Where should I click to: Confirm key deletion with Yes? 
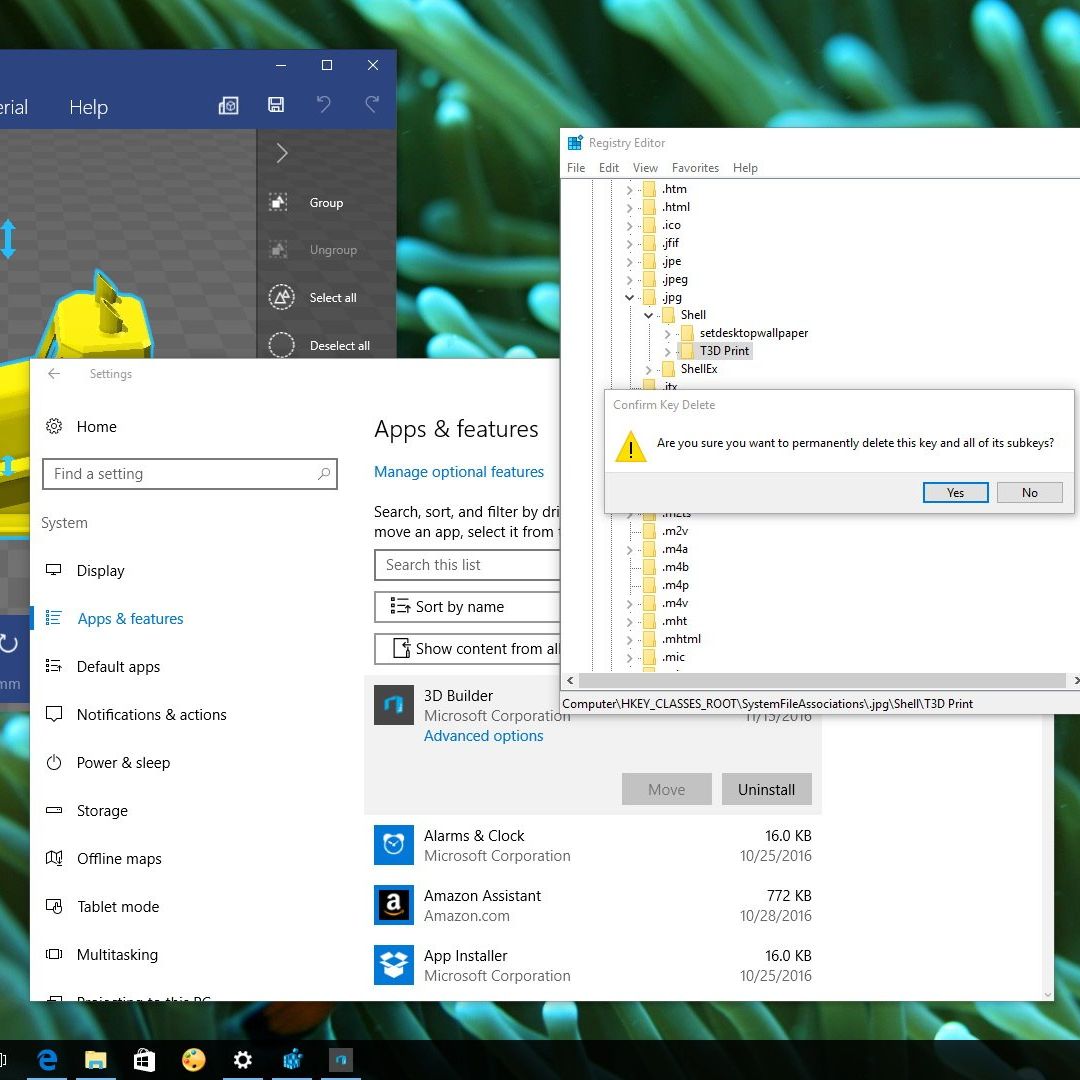tap(955, 492)
